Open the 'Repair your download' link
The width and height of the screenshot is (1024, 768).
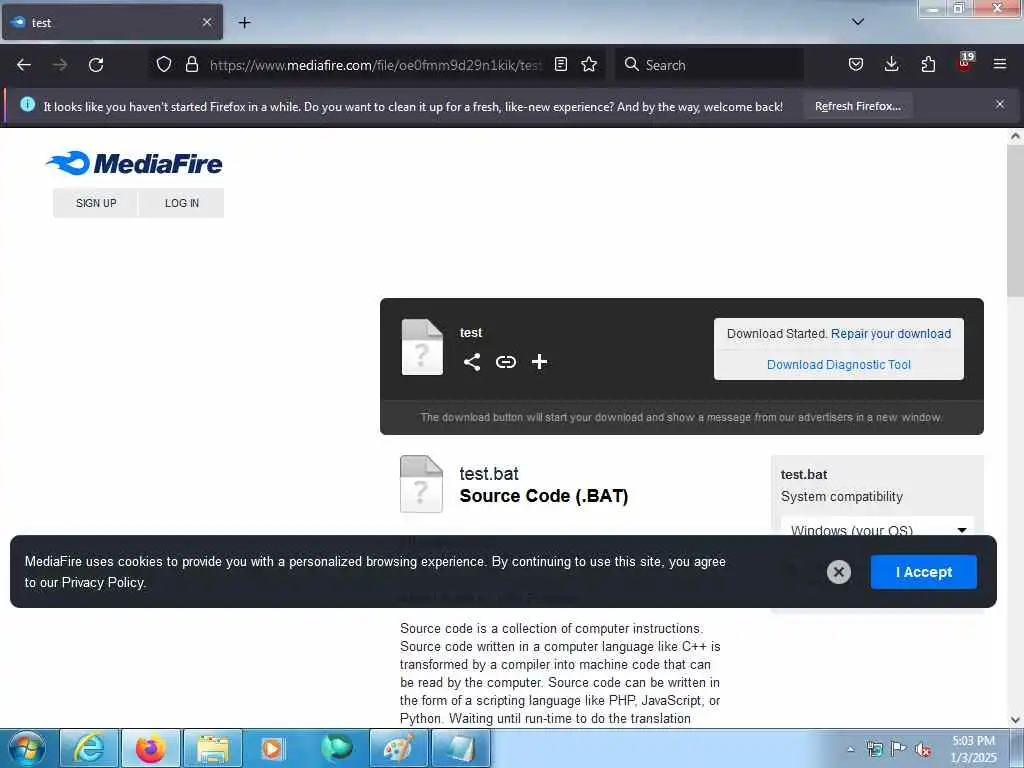(x=891, y=334)
